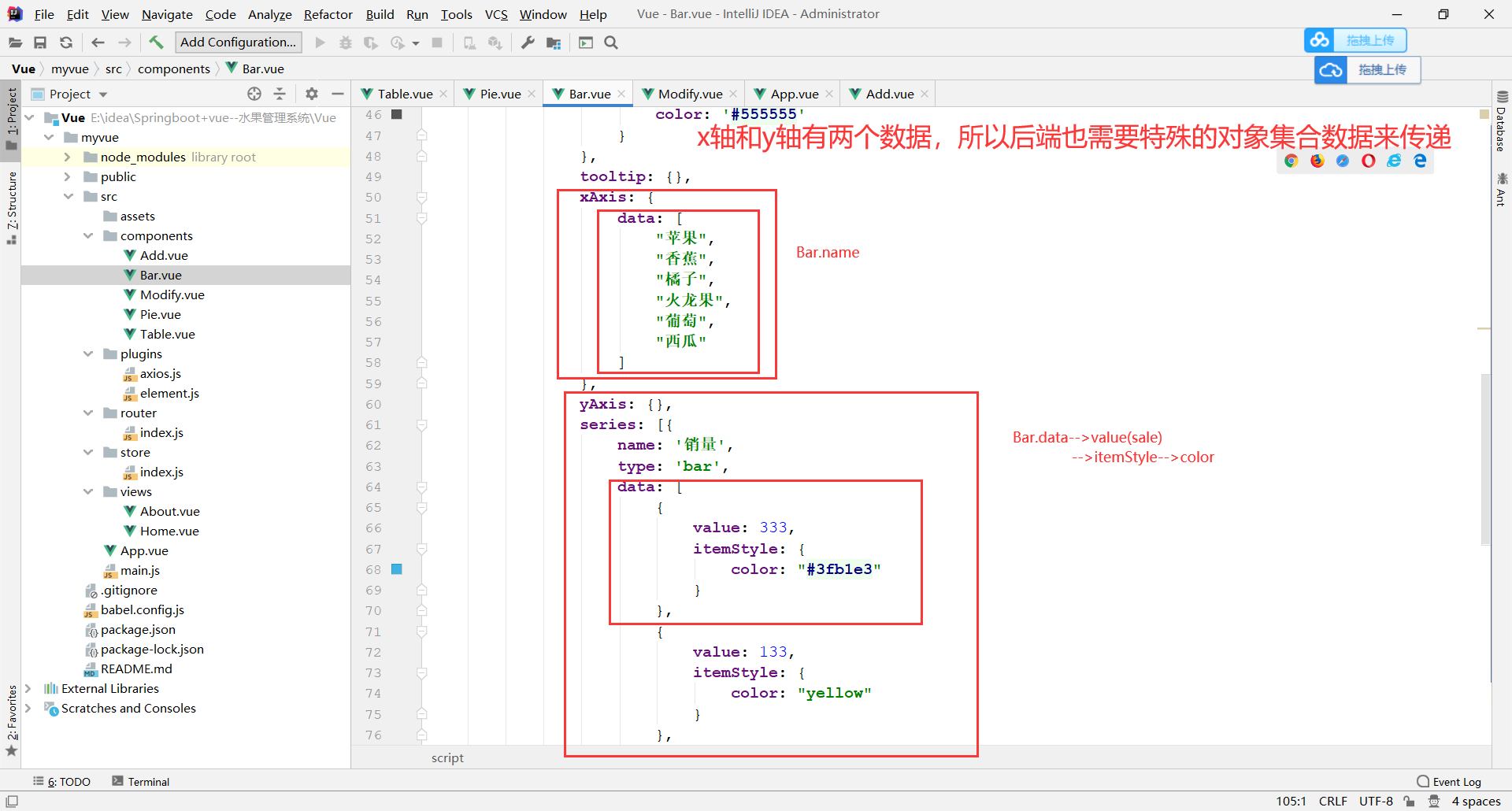Screen dimensions: 1512x811
Task: Open the Event Log from the status bar
Action: (1455, 781)
